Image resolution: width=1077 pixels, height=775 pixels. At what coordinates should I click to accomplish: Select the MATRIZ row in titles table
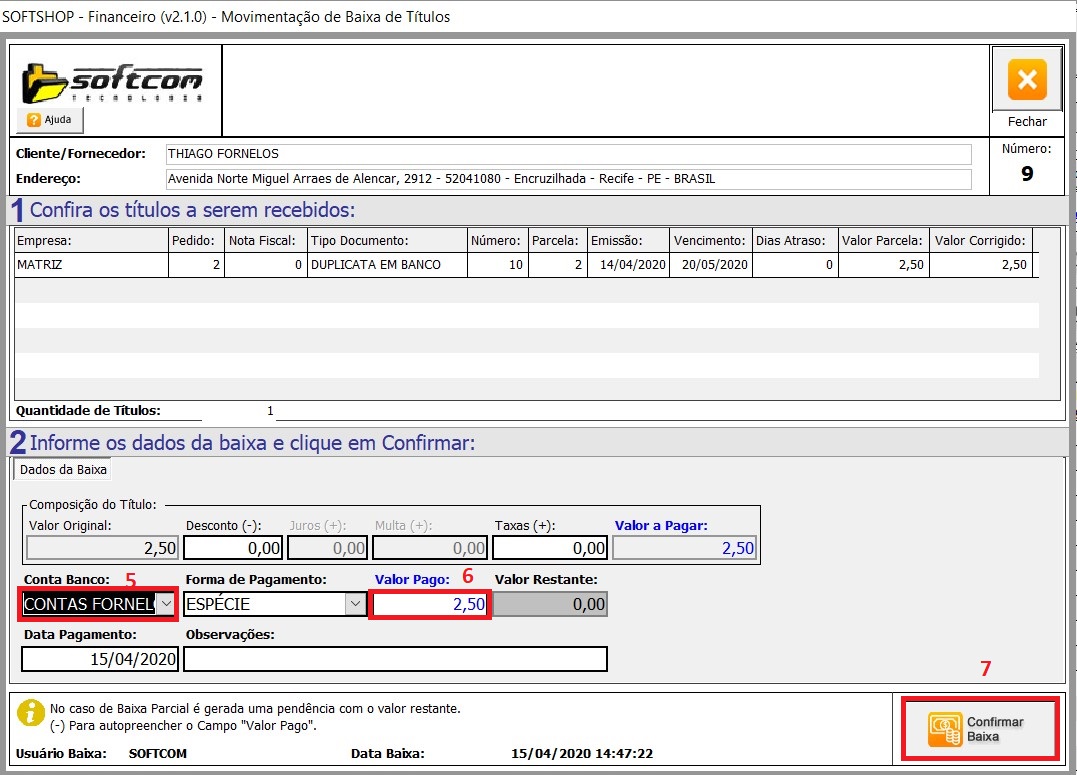(90, 265)
